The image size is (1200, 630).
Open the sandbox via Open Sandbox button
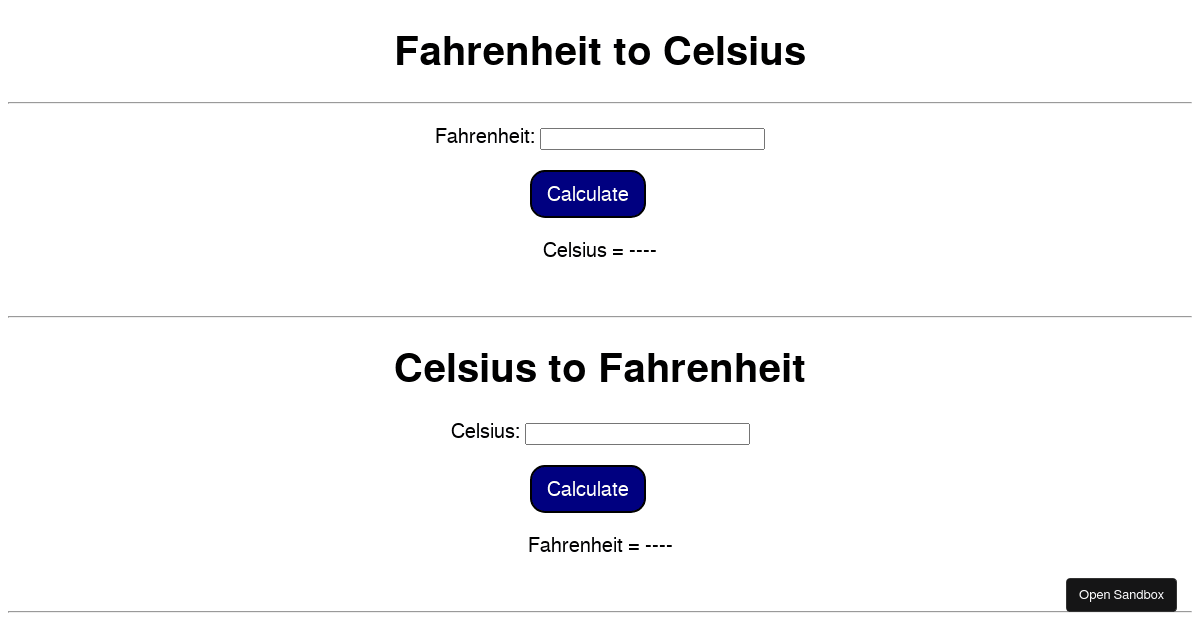click(x=1121, y=595)
